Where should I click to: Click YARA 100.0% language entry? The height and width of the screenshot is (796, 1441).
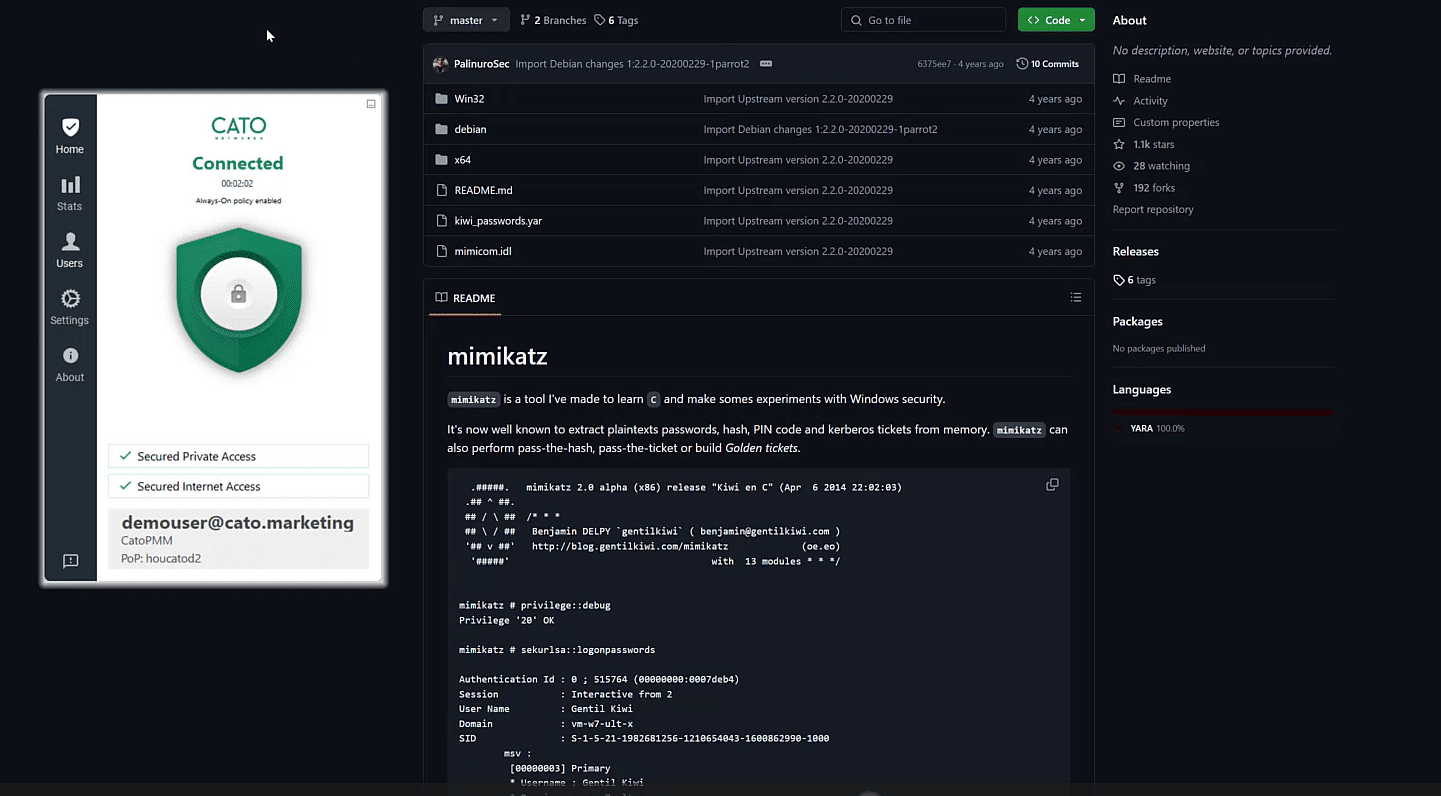tap(1150, 428)
